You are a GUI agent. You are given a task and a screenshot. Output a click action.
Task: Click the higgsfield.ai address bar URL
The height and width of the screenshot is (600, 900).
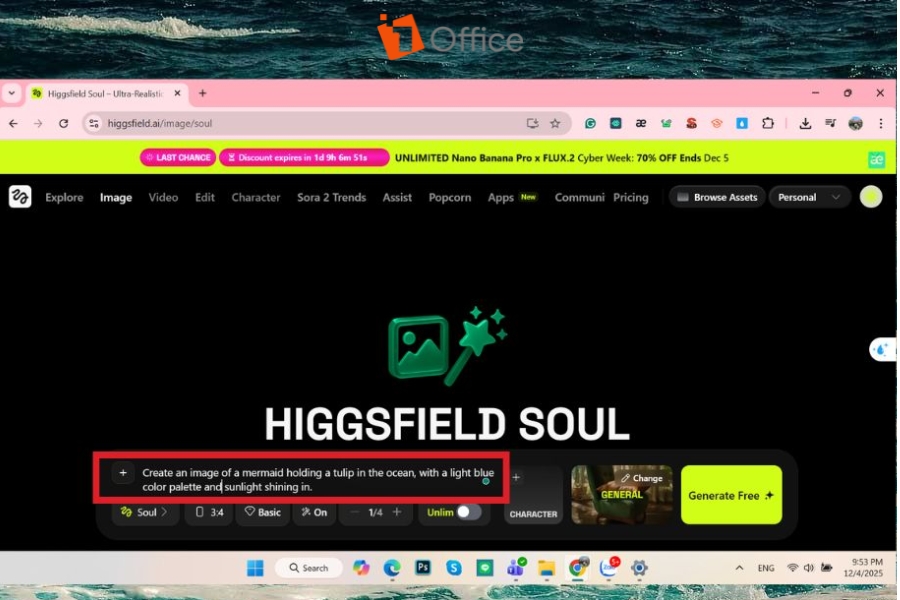(x=160, y=123)
